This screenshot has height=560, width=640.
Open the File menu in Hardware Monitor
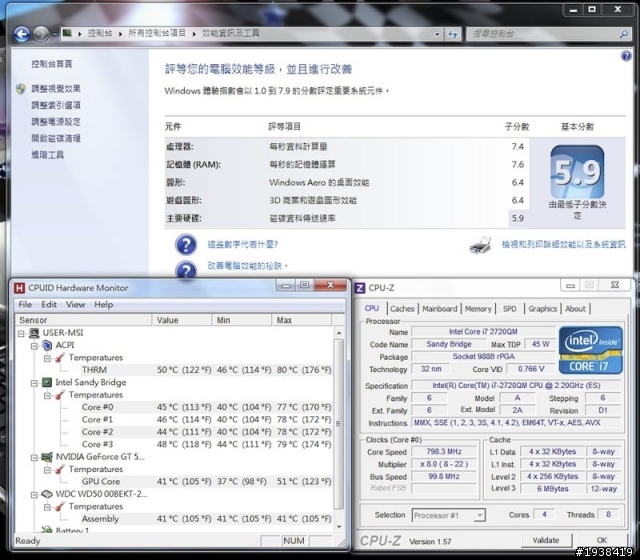pos(25,304)
